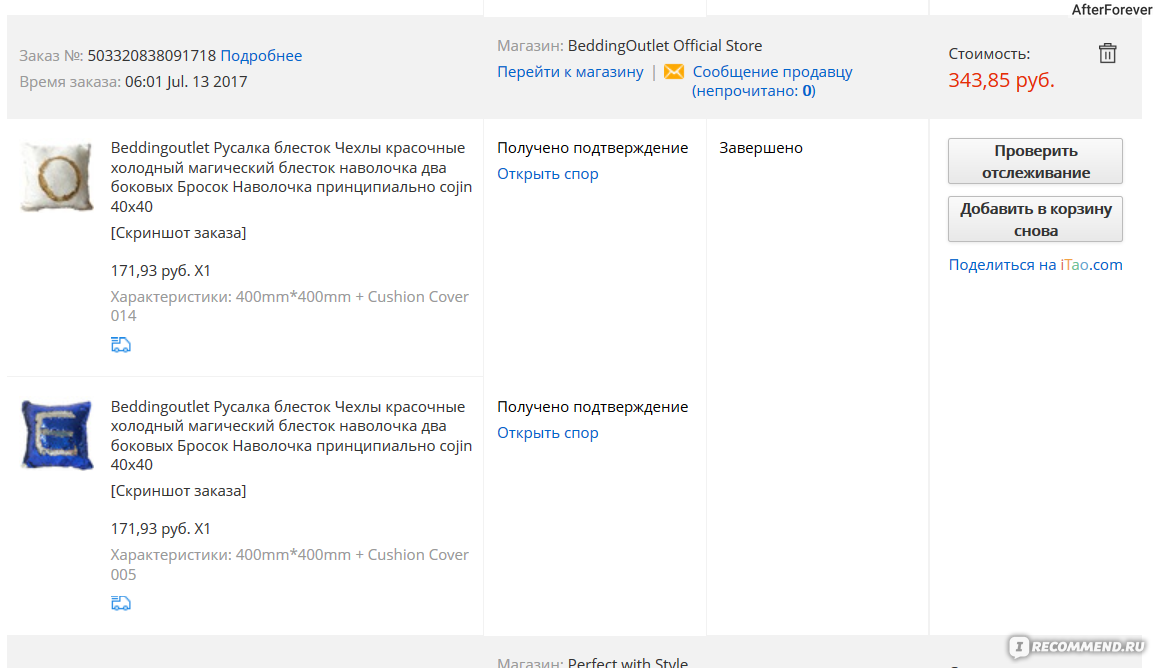Click Получено подтверждение for blue pillow
This screenshot has width=1156, height=668.
tap(592, 407)
